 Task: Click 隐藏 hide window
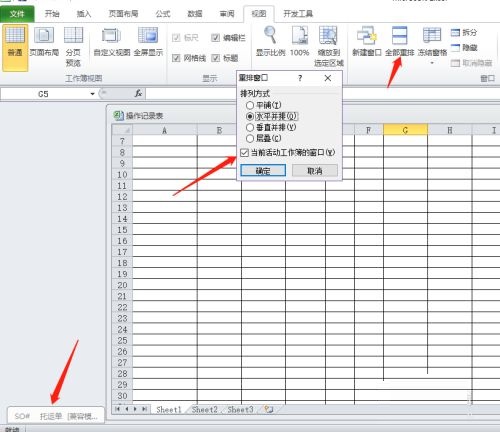click(x=464, y=48)
